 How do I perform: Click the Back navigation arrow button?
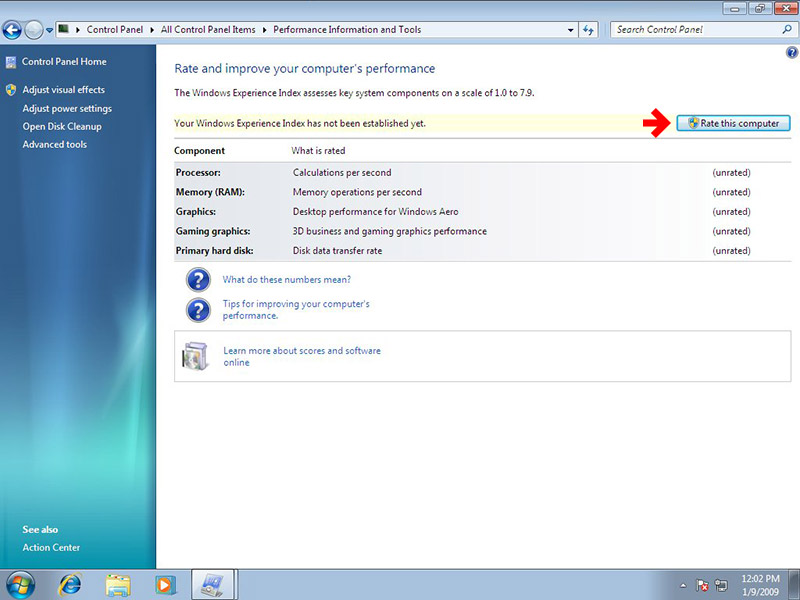(x=13, y=30)
